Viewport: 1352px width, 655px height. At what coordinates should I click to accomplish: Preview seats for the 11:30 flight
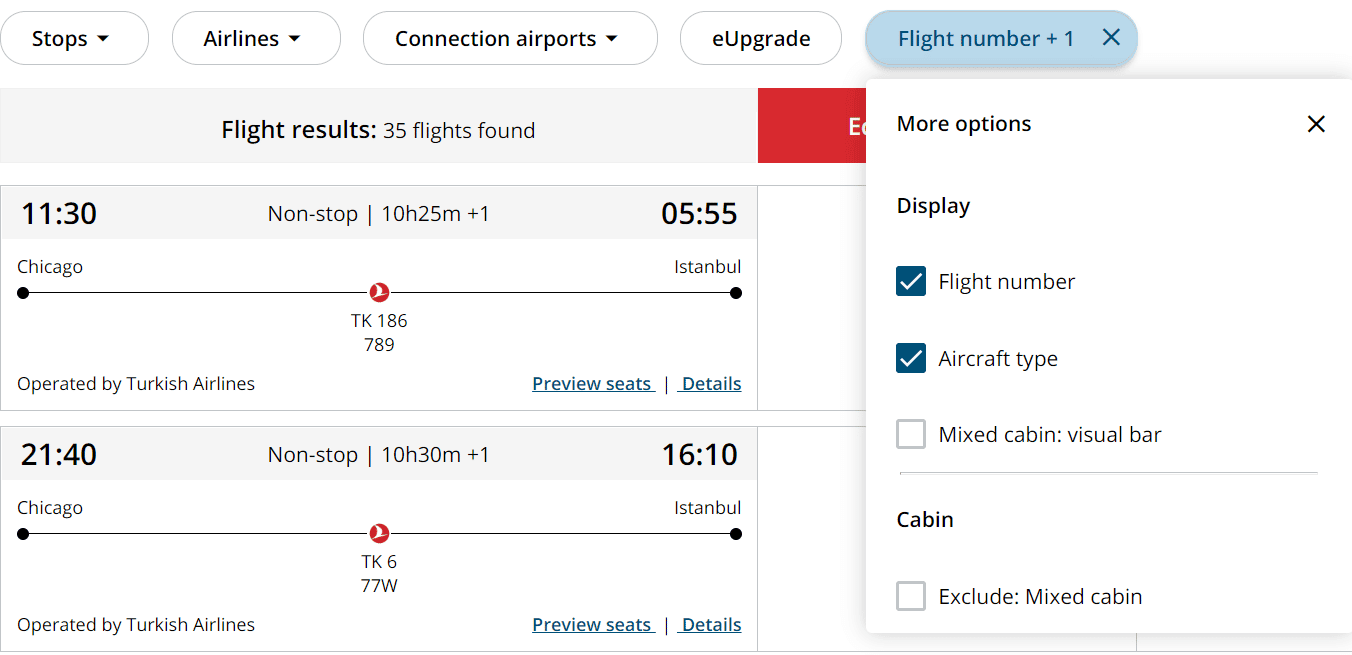click(x=592, y=384)
